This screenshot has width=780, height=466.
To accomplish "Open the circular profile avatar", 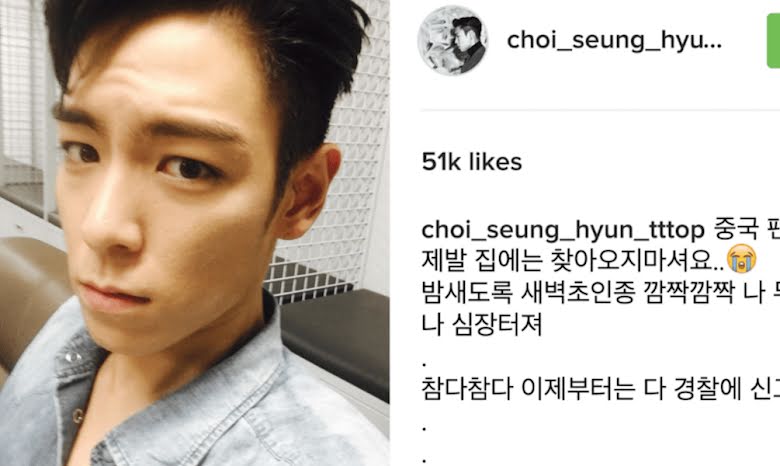I will pyautogui.click(x=452, y=41).
